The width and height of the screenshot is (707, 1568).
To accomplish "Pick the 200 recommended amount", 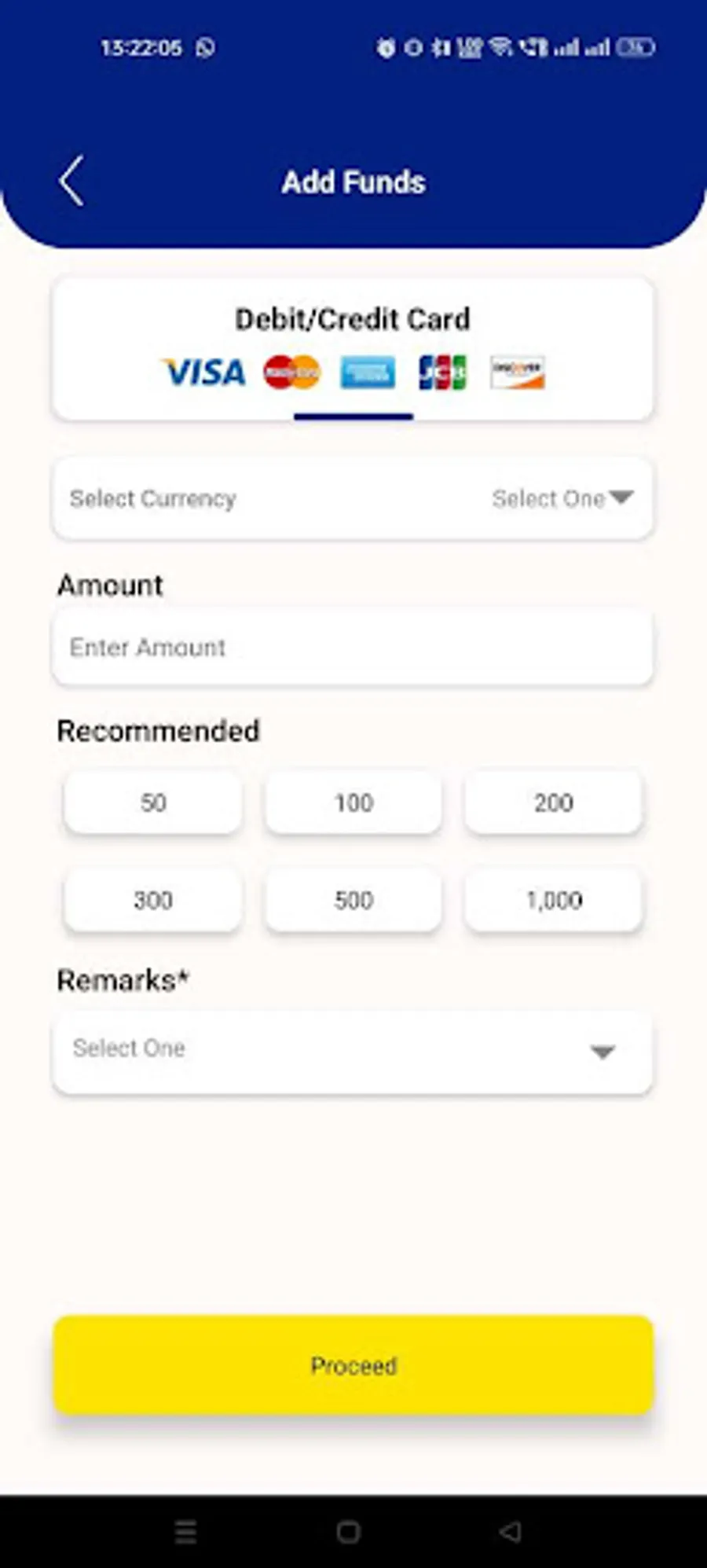I will [x=554, y=802].
